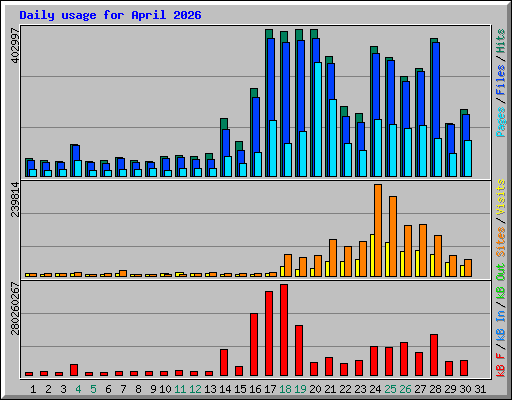
Task: Click day 24 on the x-axis
Action: pos(375,389)
